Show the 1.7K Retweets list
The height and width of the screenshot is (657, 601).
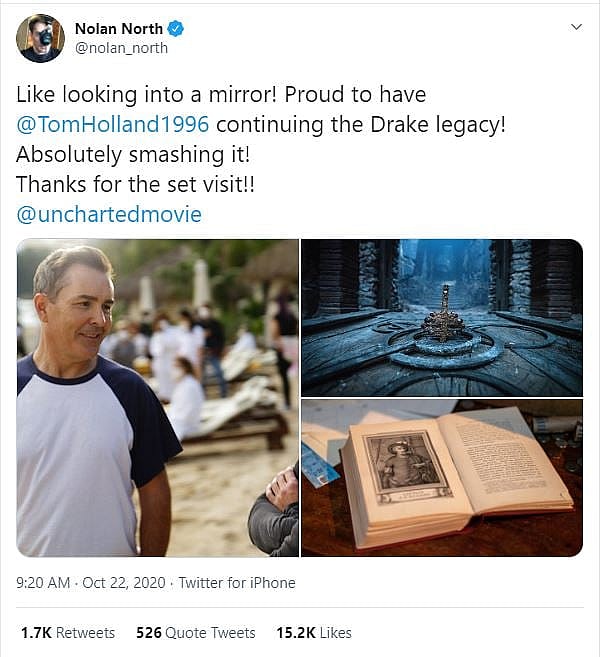click(68, 633)
